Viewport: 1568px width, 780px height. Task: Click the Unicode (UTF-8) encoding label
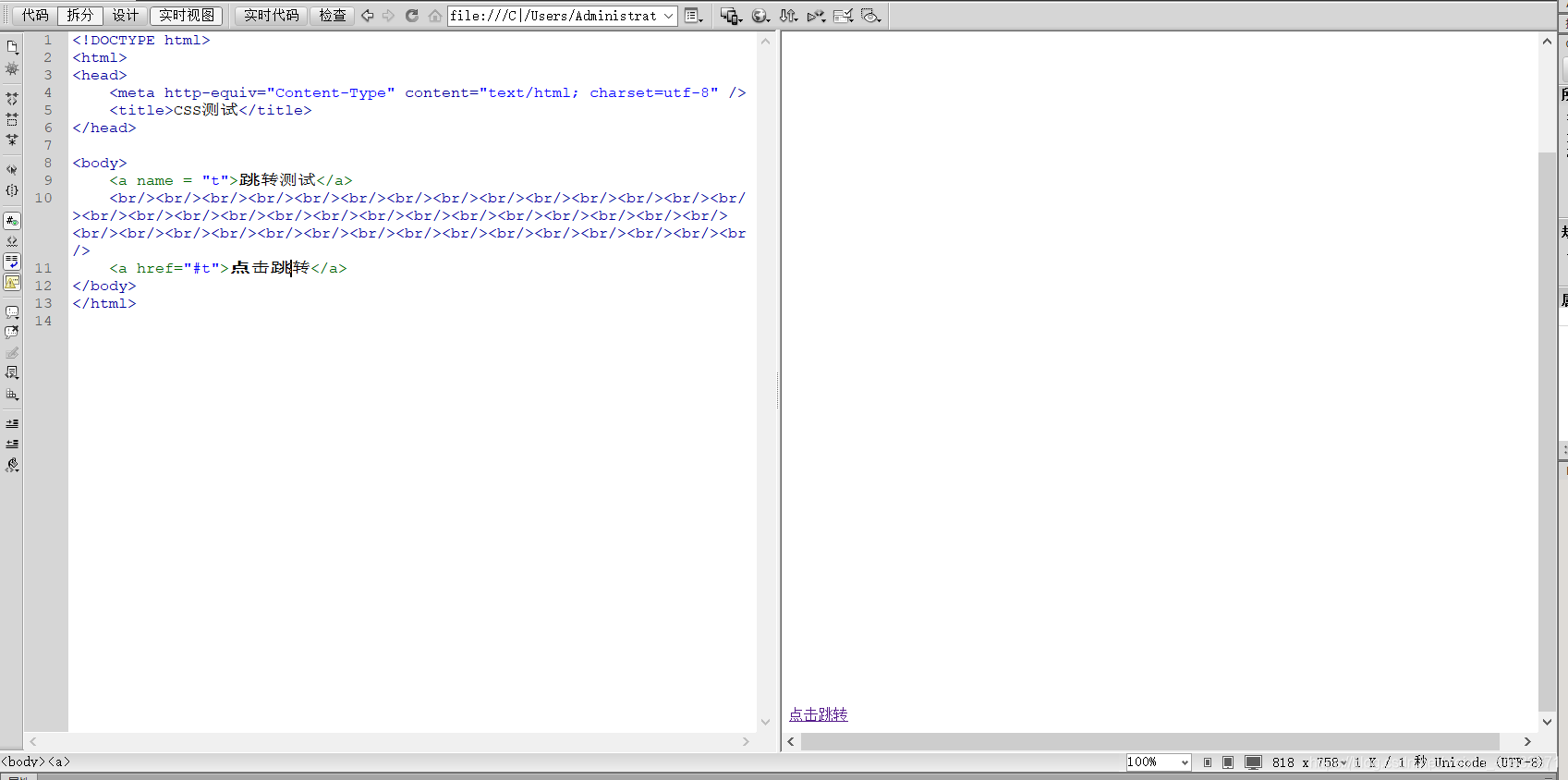click(x=1489, y=762)
